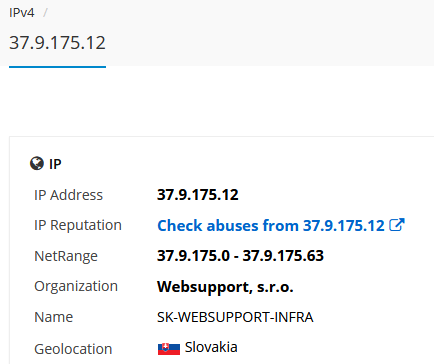434x364 pixels.
Task: Click the IP Address label
Action: point(68,195)
